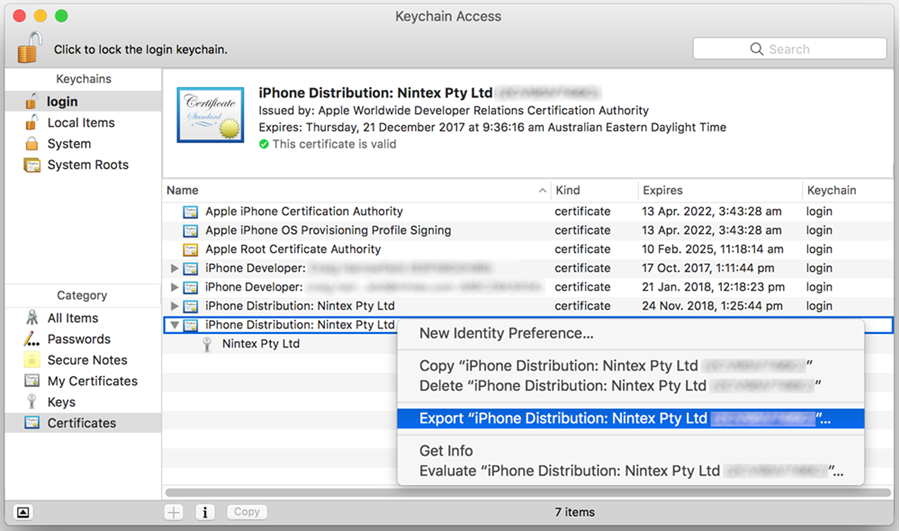Click the Copy button in bottom bar
This screenshot has height=531, width=900.
pos(247,512)
